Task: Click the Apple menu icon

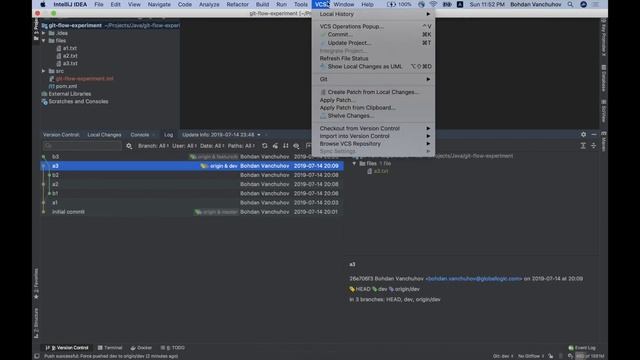Action: (x=43, y=4)
